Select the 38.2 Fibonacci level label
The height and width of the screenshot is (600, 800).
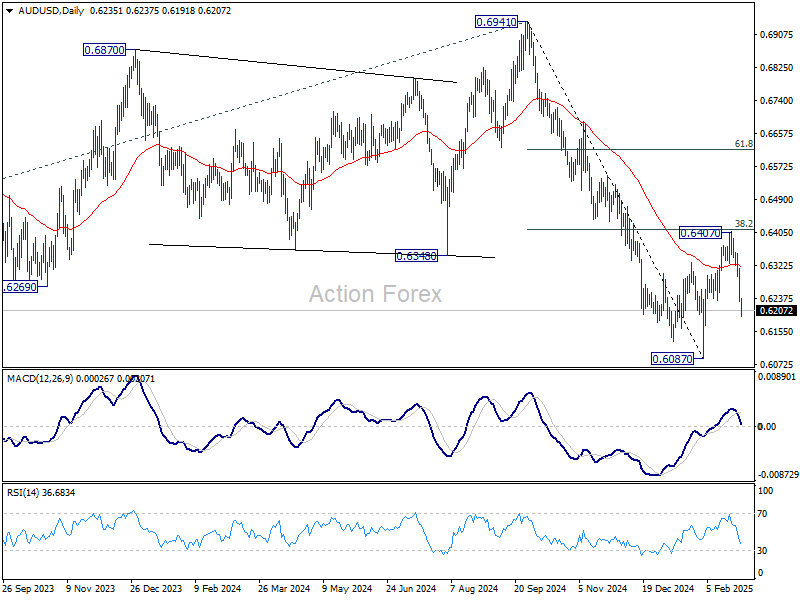pyautogui.click(x=744, y=223)
